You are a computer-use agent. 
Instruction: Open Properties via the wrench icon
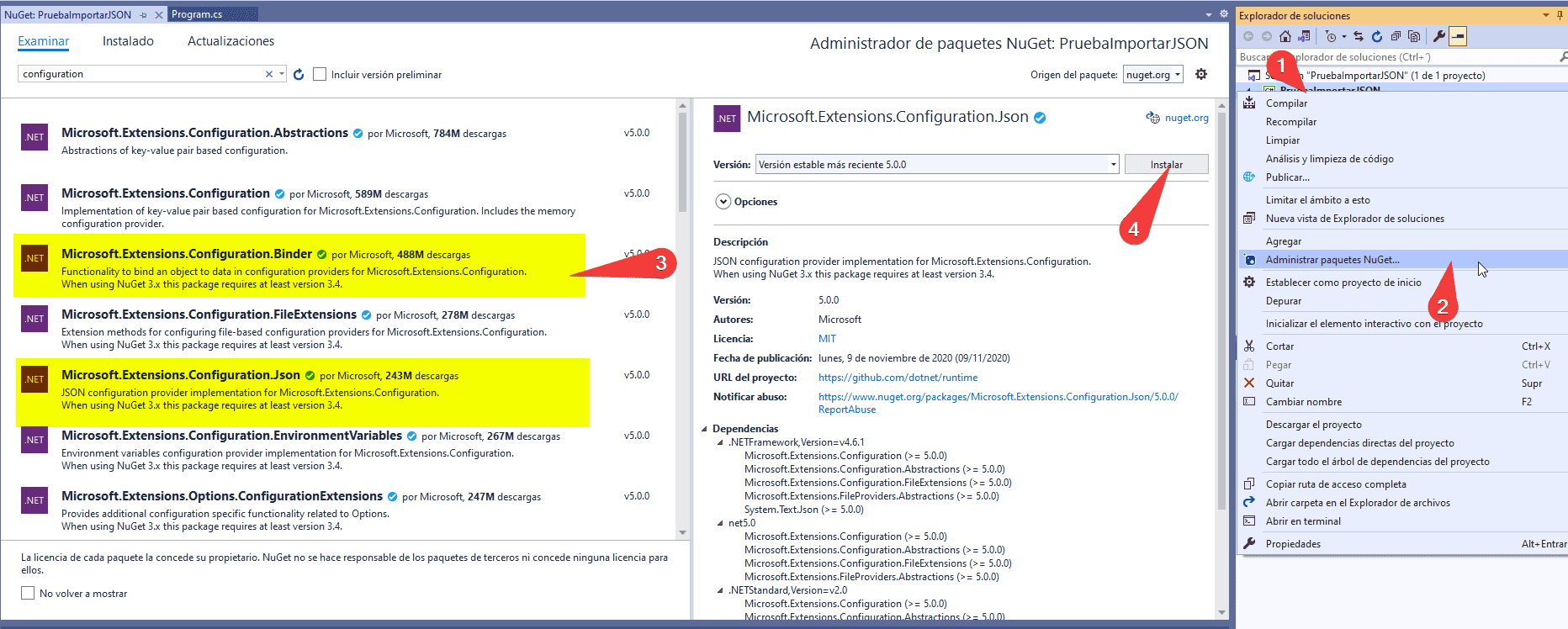[1438, 36]
